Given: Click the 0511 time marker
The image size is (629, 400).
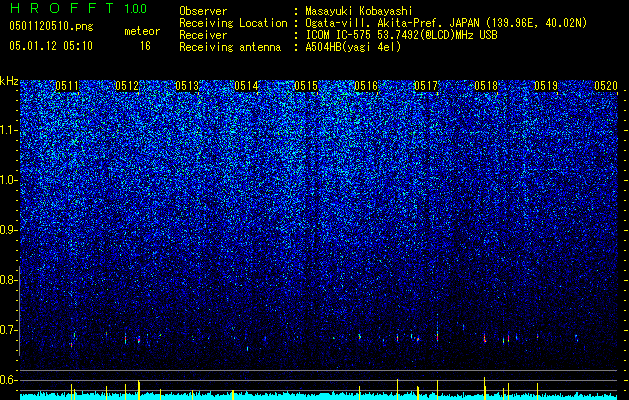Looking at the screenshot, I should click(x=67, y=86).
